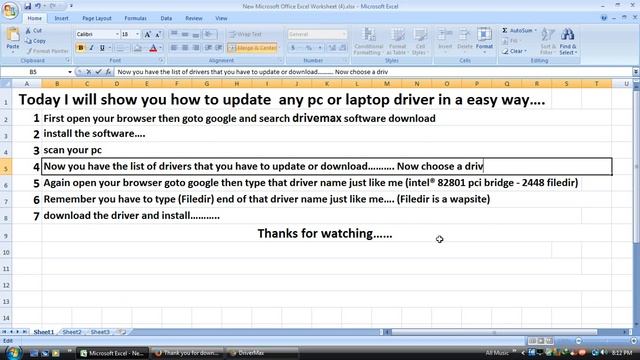640x360 pixels.
Task: Click the horizontal scrollbar thumb
Action: pyautogui.click(x=494, y=332)
